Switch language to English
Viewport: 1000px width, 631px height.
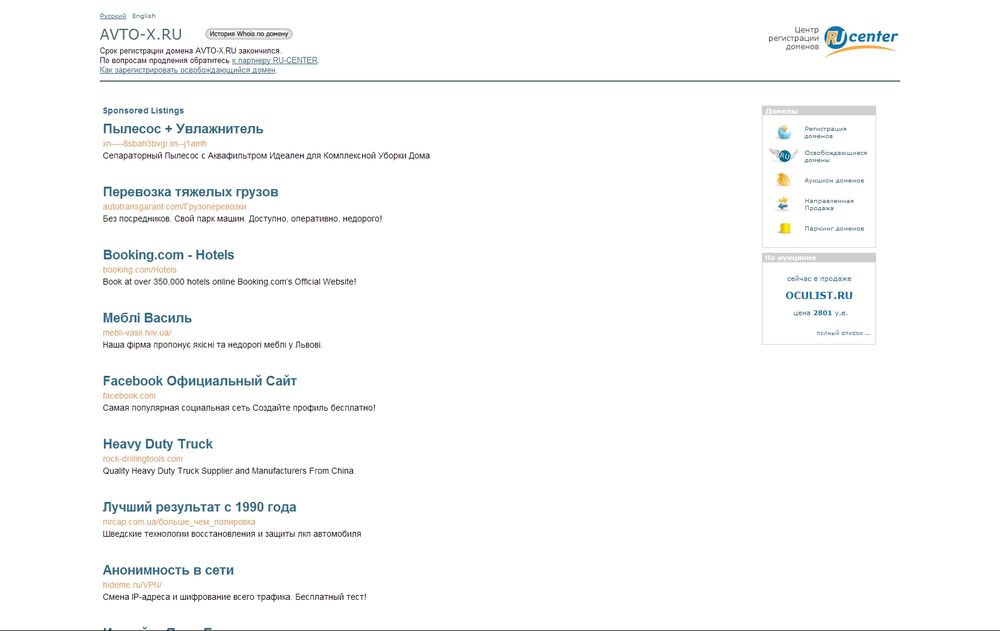coord(143,16)
